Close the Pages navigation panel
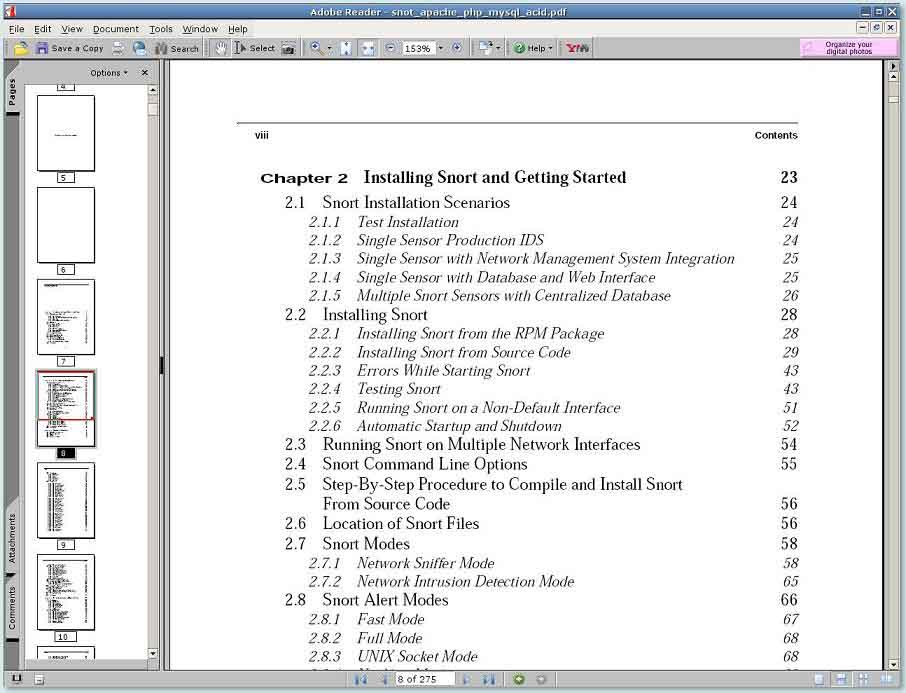 (x=144, y=73)
